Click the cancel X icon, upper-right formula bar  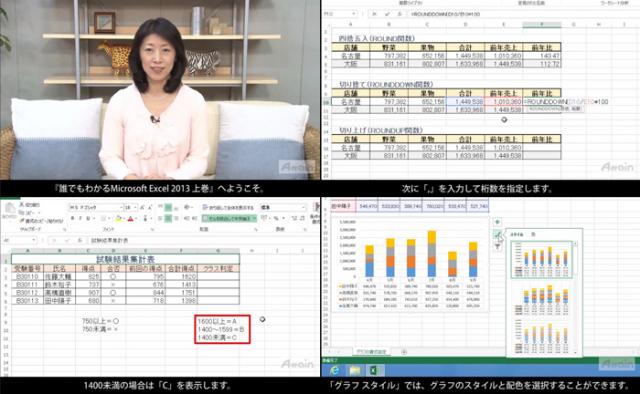pos(375,14)
